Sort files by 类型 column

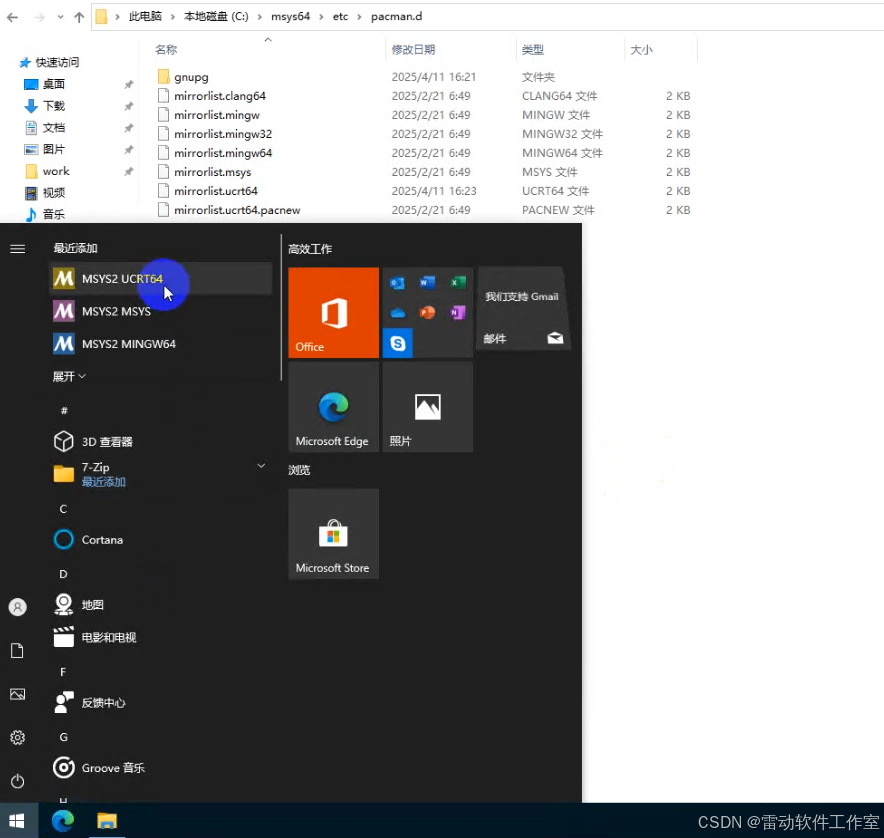[x=533, y=50]
